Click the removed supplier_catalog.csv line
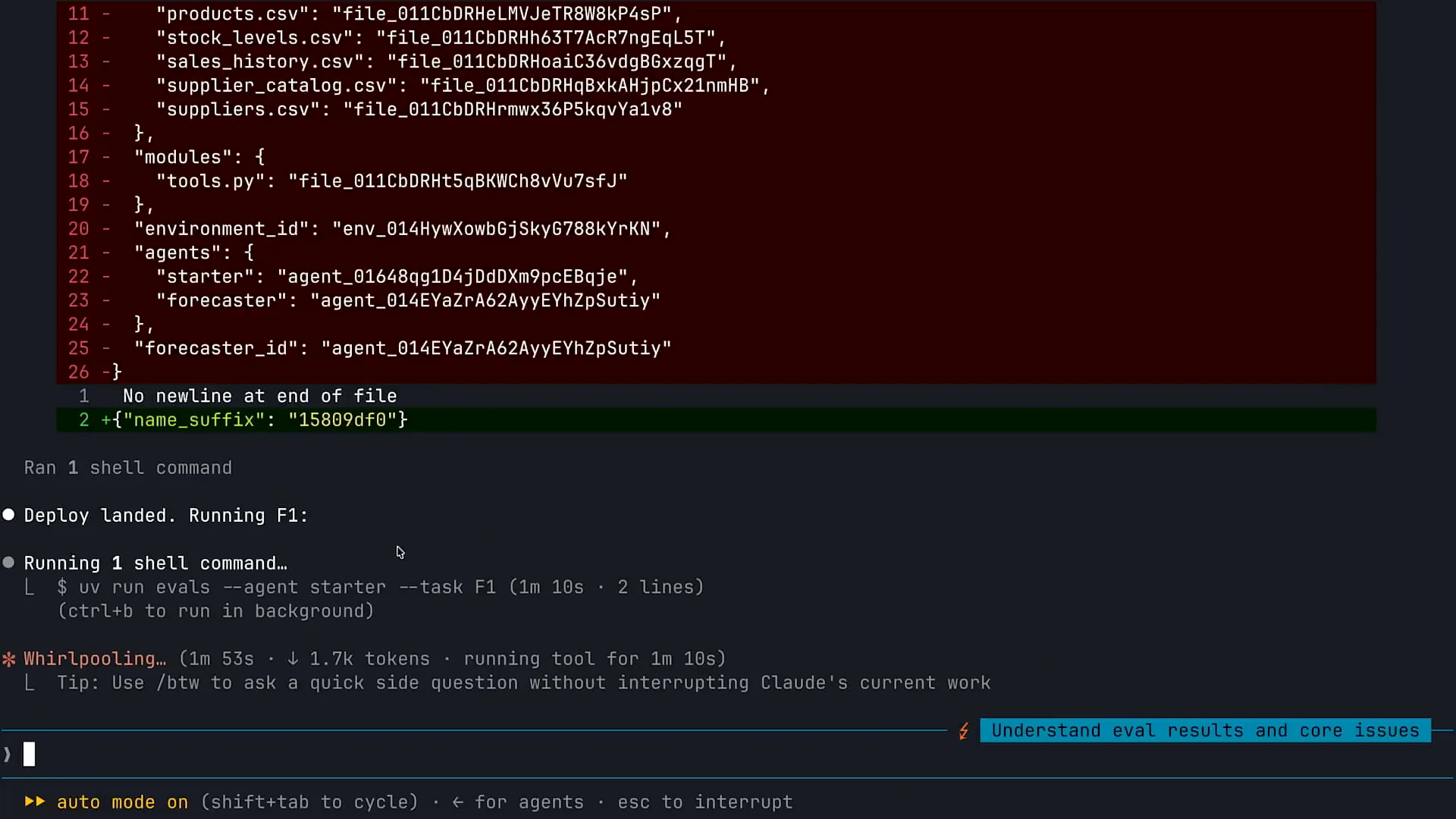 click(716, 85)
